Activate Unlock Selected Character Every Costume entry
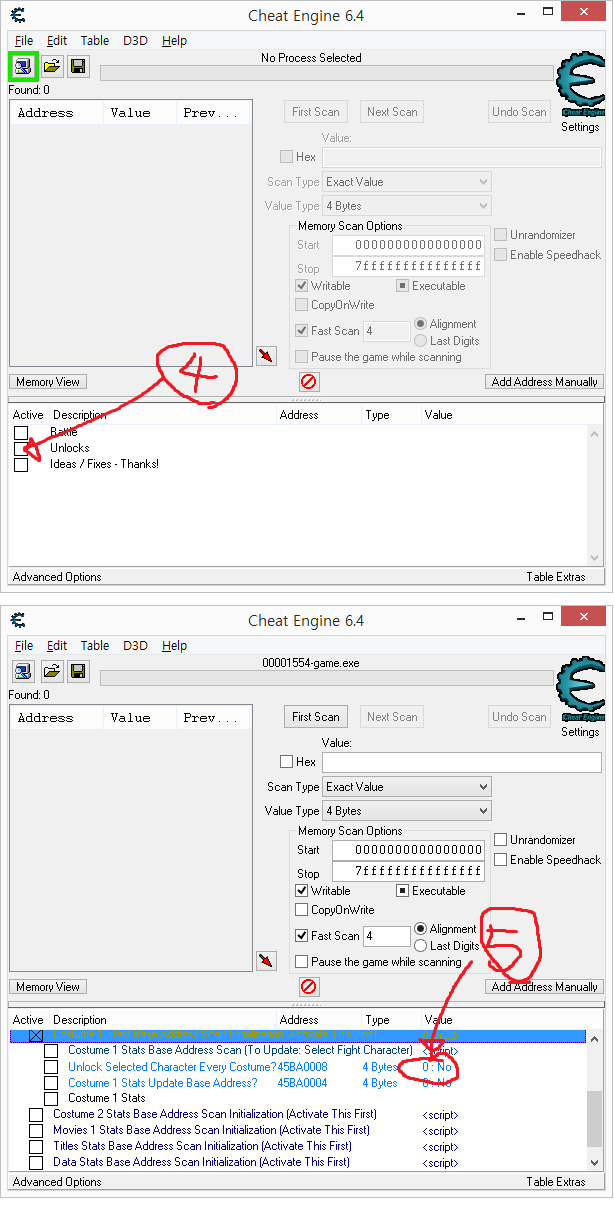 (x=51, y=1067)
